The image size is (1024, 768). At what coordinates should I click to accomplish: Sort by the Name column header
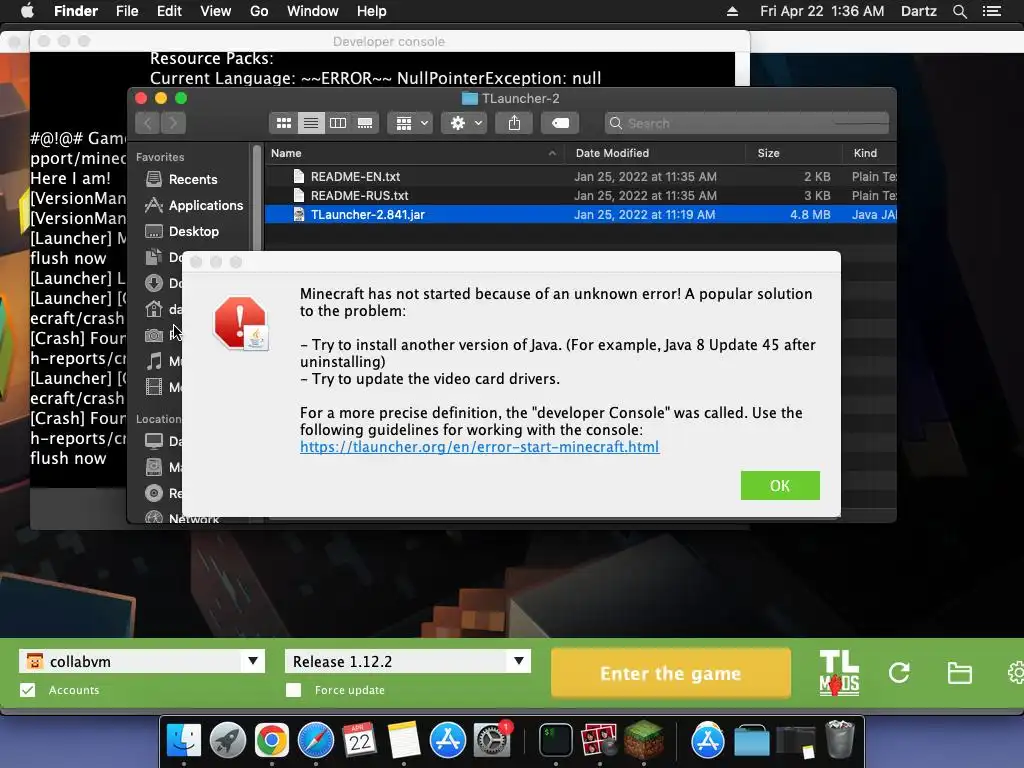pyautogui.click(x=414, y=153)
